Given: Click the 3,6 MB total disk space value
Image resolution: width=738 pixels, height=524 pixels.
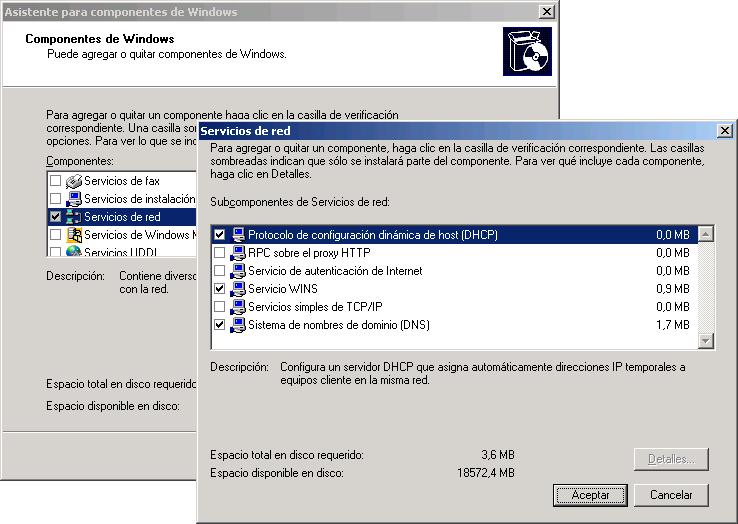Looking at the screenshot, I should [x=498, y=455].
